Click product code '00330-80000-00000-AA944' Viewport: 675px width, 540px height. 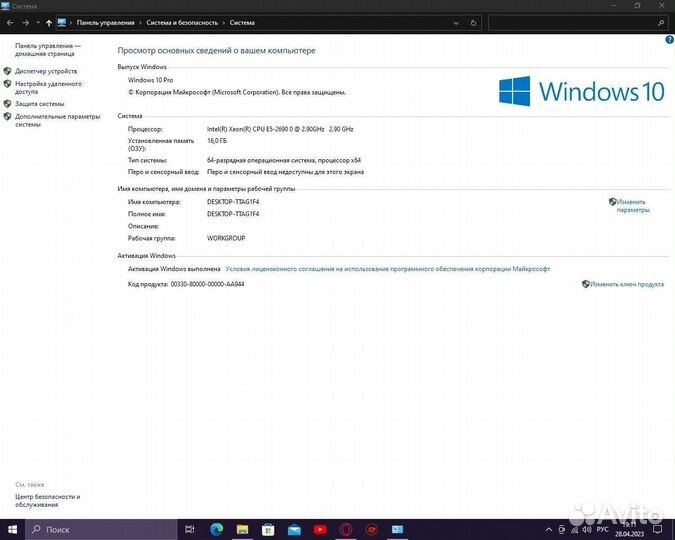tap(207, 284)
